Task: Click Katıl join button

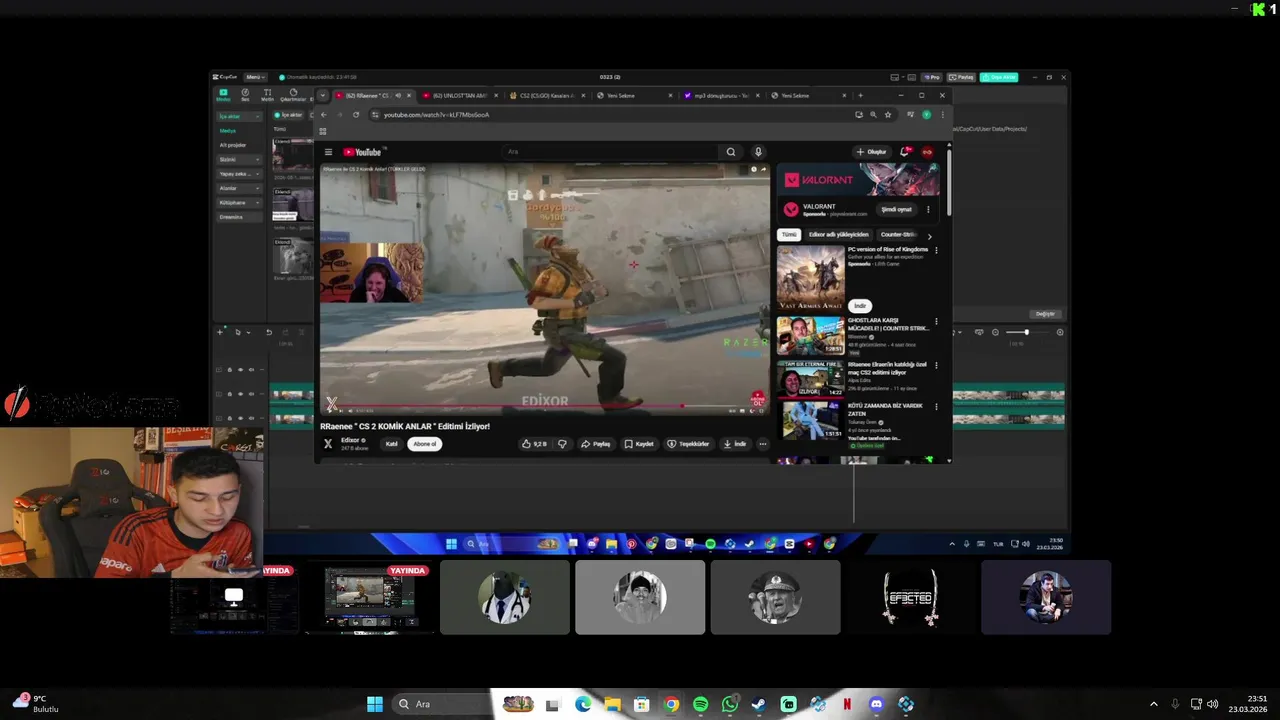Action: tap(392, 444)
